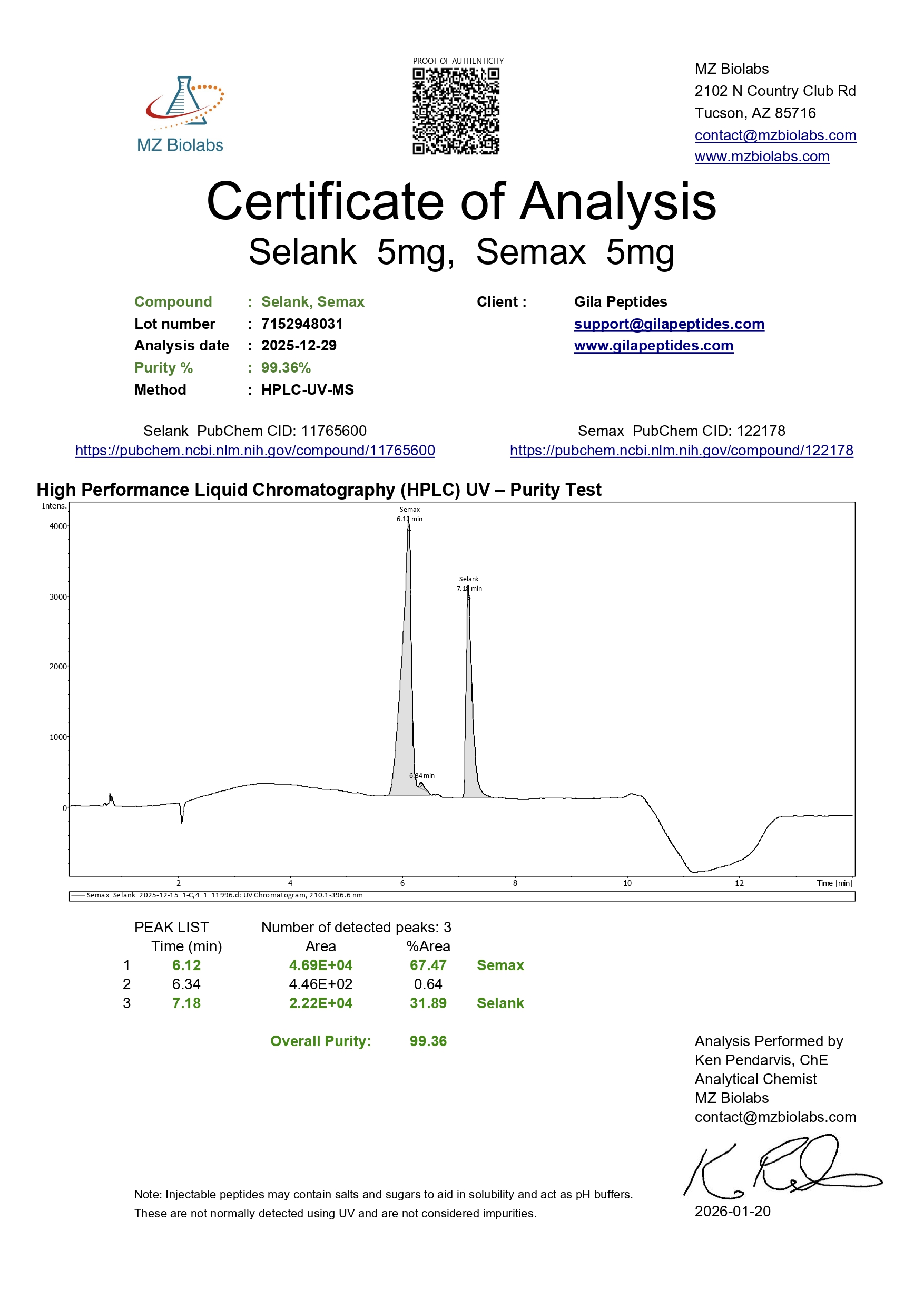Viewport: 924px width, 1308px height.
Task: Click the "Certificate of Analysis" title
Action: click(461, 201)
